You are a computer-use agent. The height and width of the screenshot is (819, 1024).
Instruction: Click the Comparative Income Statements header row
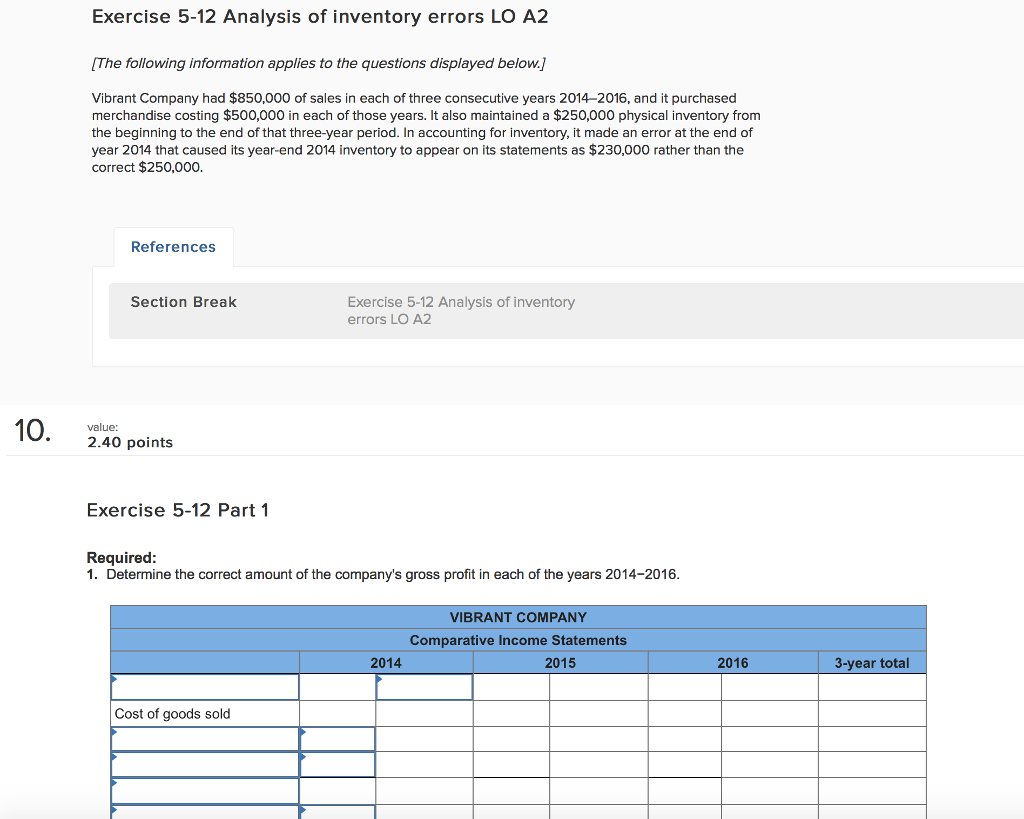[x=518, y=640]
